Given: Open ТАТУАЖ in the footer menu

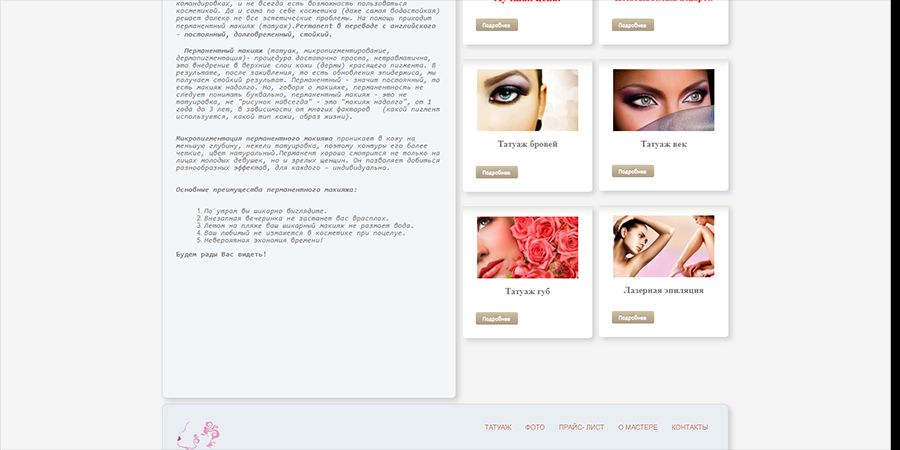Looking at the screenshot, I should coord(498,427).
